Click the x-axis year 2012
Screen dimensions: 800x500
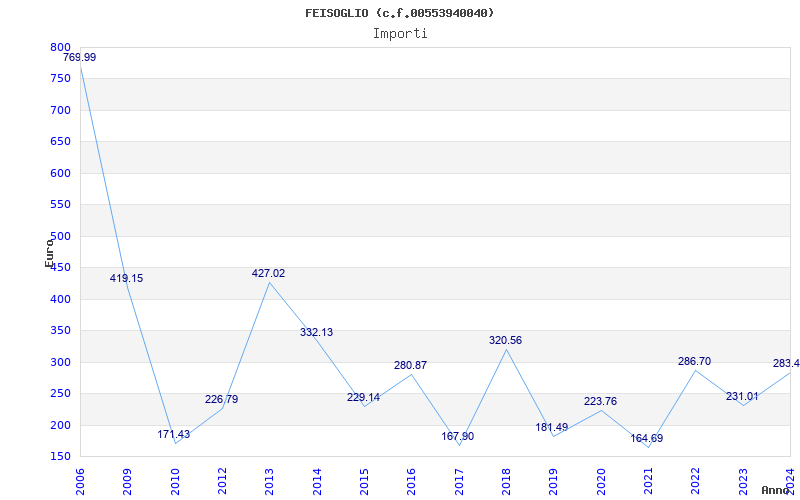coord(222,482)
